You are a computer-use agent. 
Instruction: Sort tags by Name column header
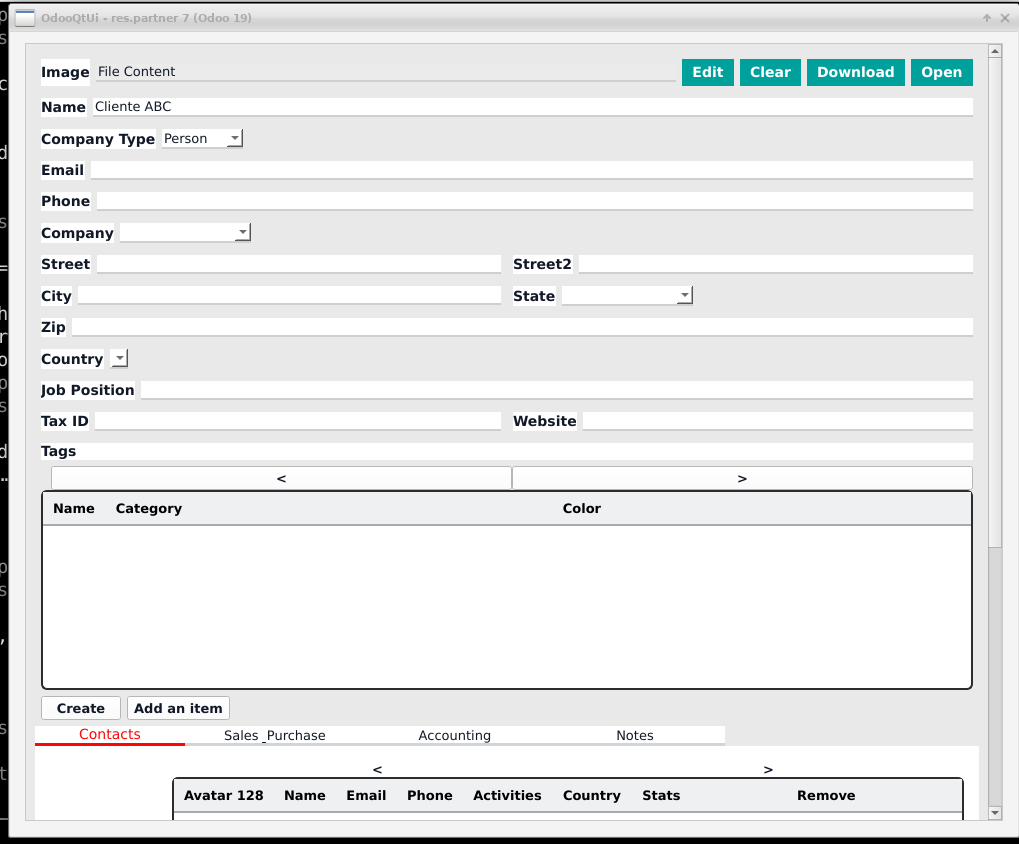(x=74, y=509)
